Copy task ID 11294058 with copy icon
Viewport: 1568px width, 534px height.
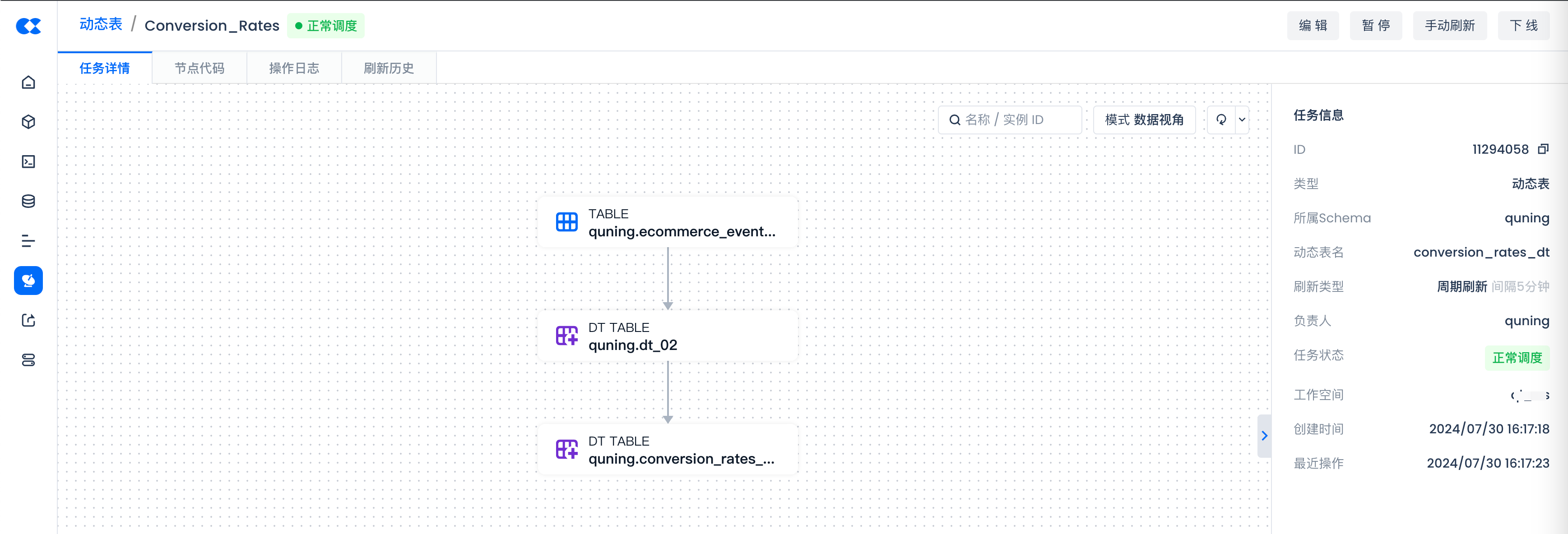coord(1543,149)
